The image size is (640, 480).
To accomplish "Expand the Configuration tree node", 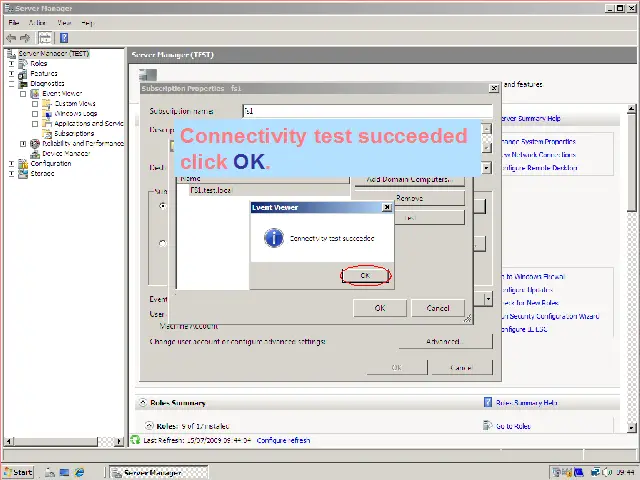I will click(12, 163).
